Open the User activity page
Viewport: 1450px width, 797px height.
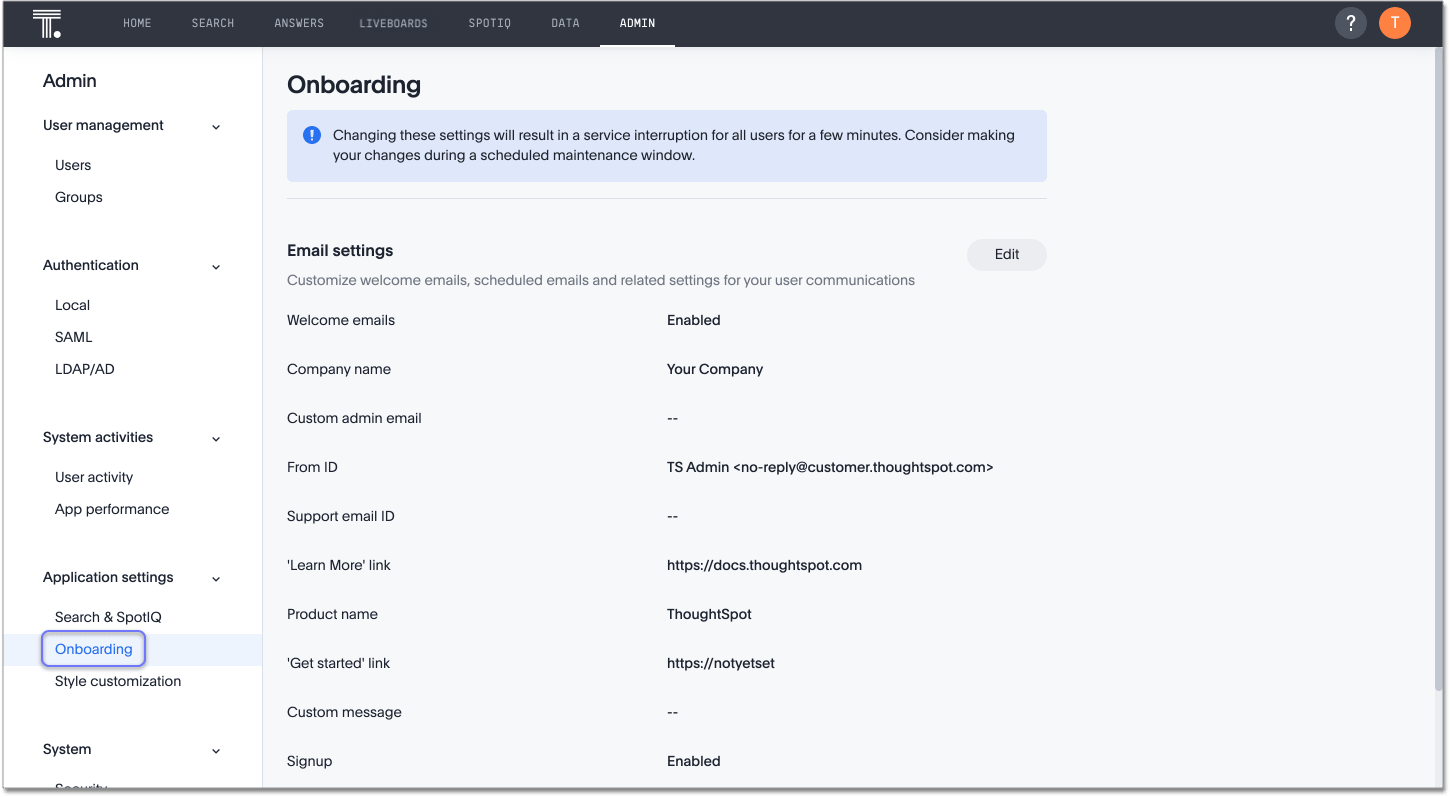point(93,477)
